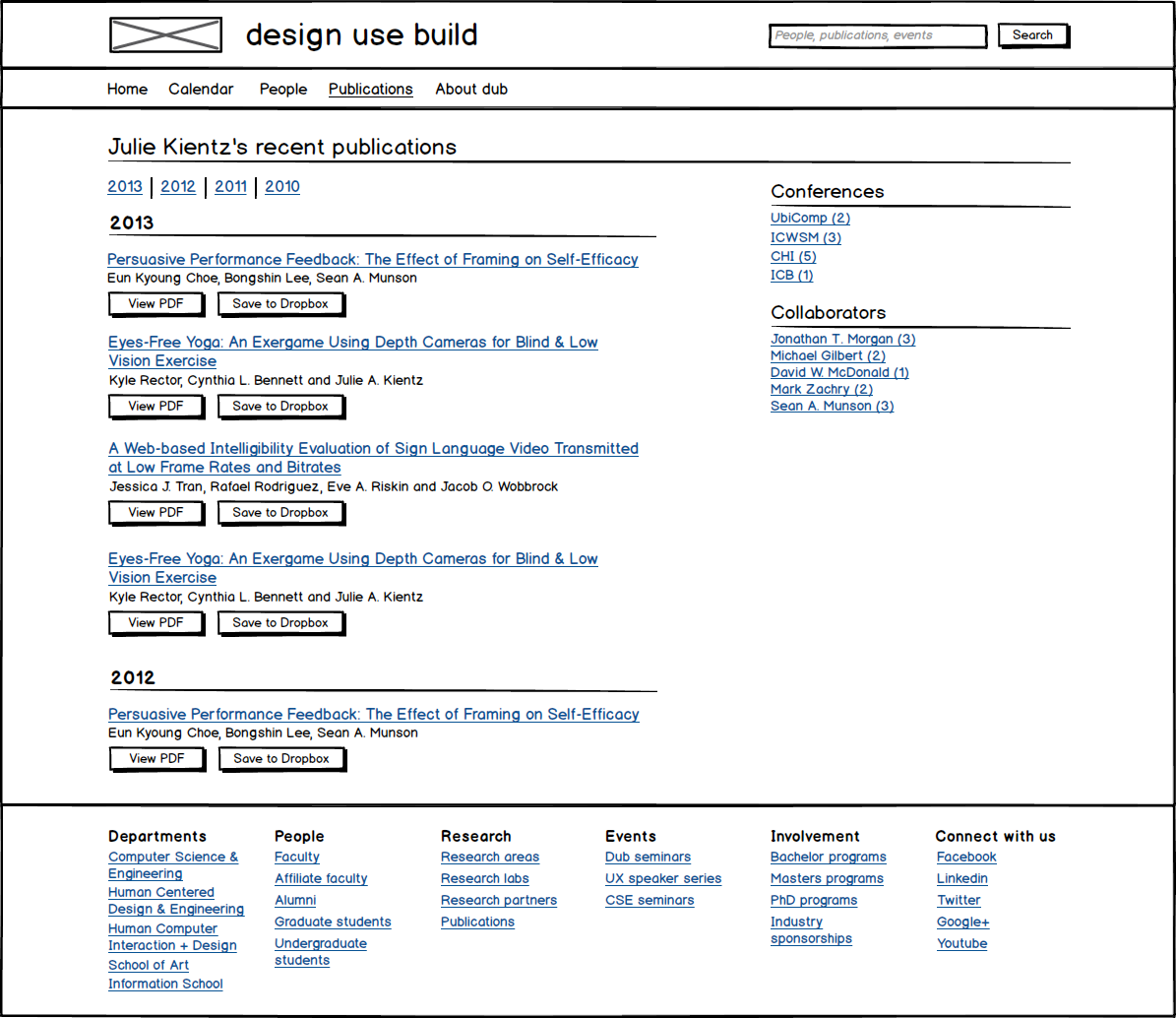This screenshot has width=1176, height=1018.
Task: Open Undergraduate students footer link
Action: (321, 952)
